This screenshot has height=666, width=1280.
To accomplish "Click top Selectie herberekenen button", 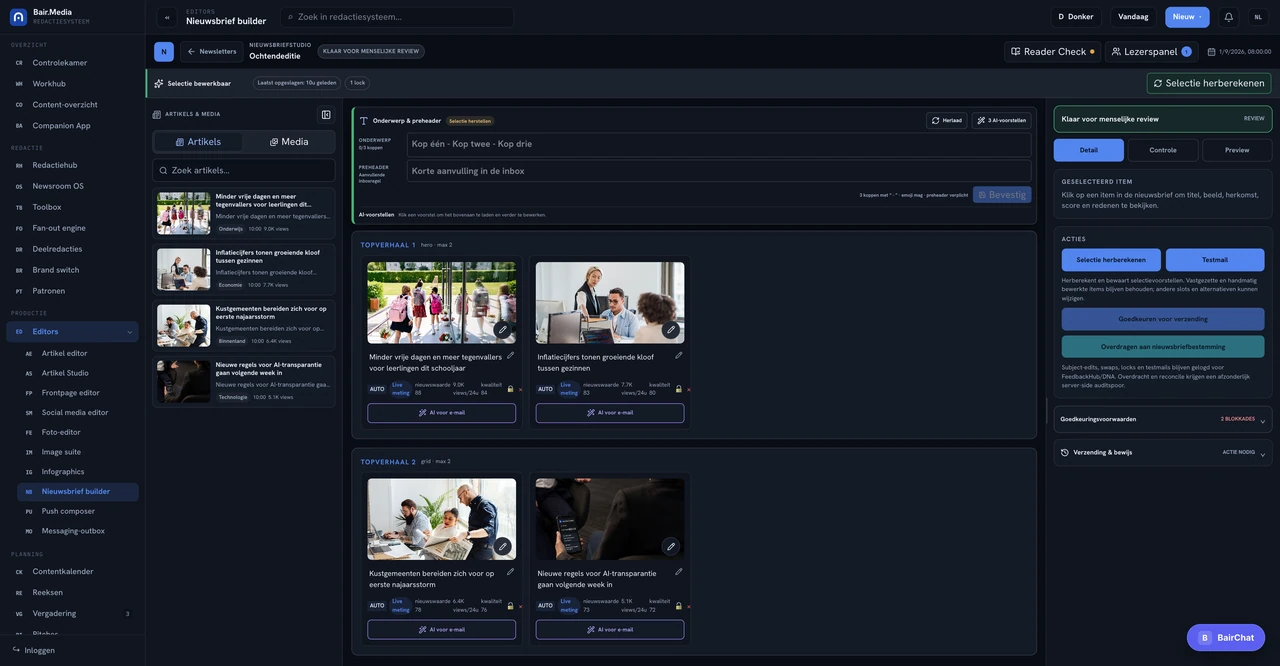I will click(1209, 83).
